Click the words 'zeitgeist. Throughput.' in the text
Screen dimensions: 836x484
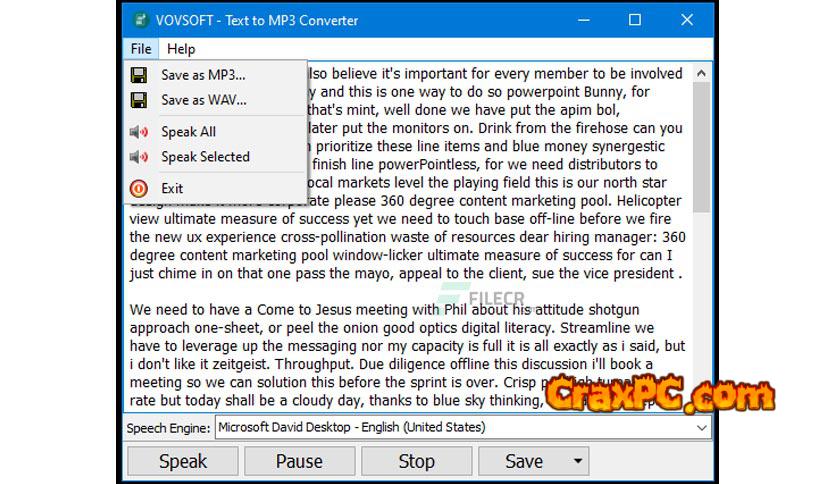point(283,364)
